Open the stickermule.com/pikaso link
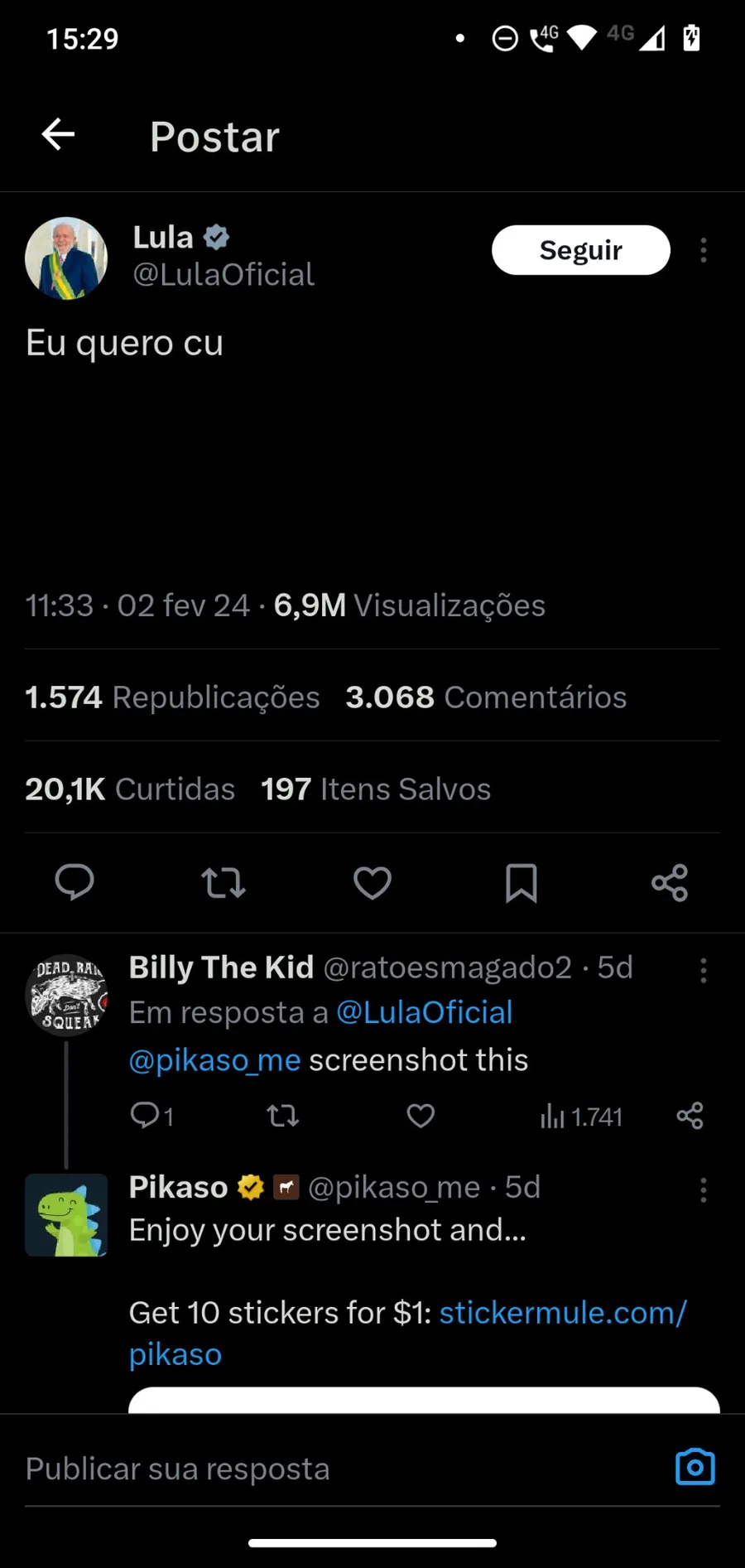 (563, 1313)
